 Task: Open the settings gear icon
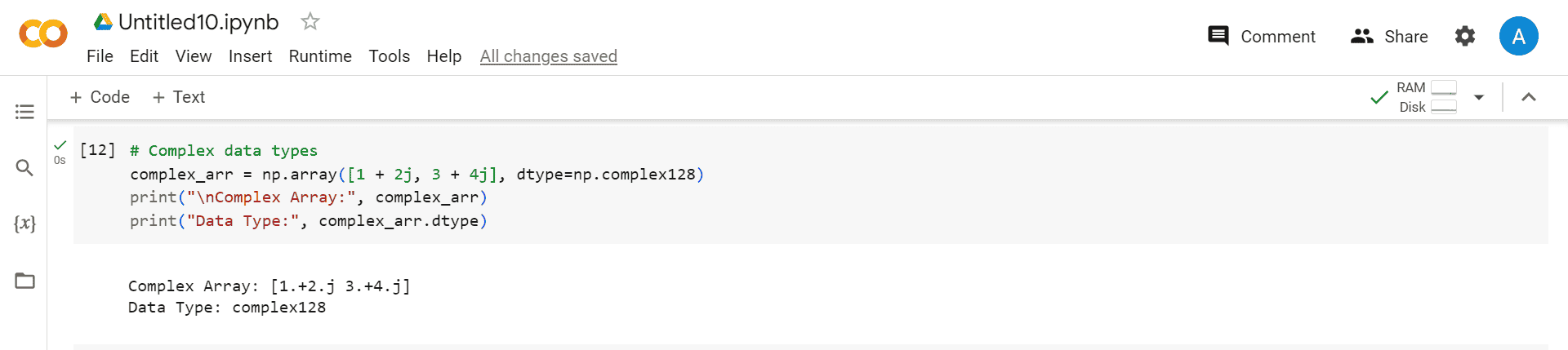click(x=1465, y=37)
